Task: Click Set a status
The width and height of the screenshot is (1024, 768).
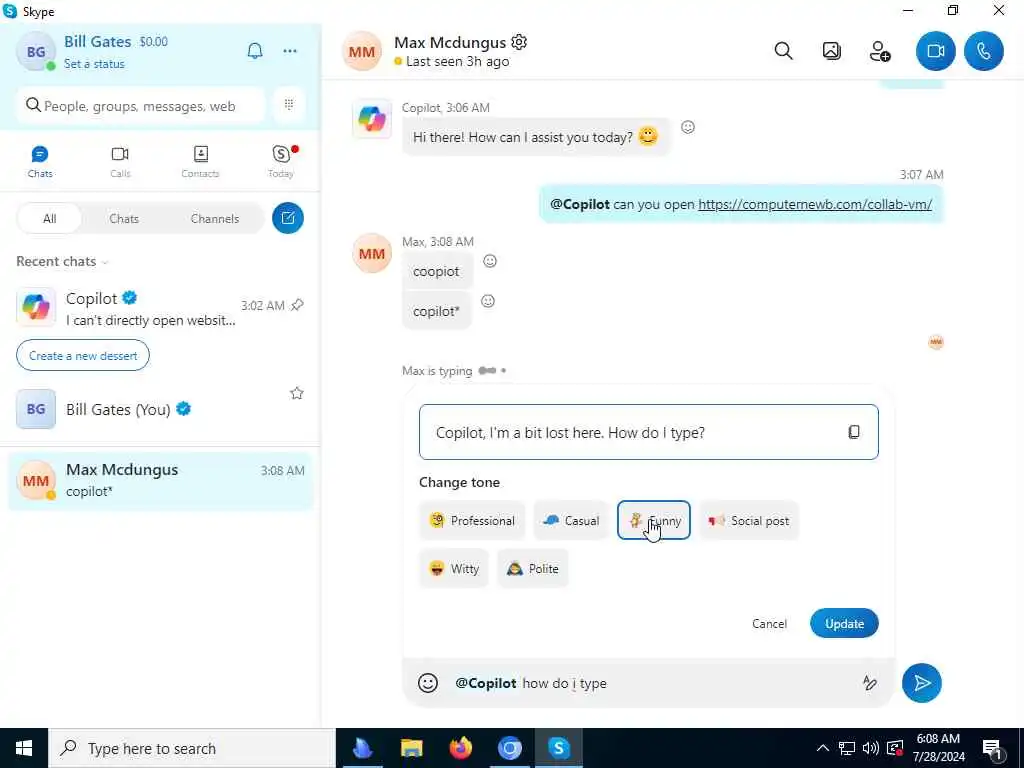Action: tap(94, 64)
